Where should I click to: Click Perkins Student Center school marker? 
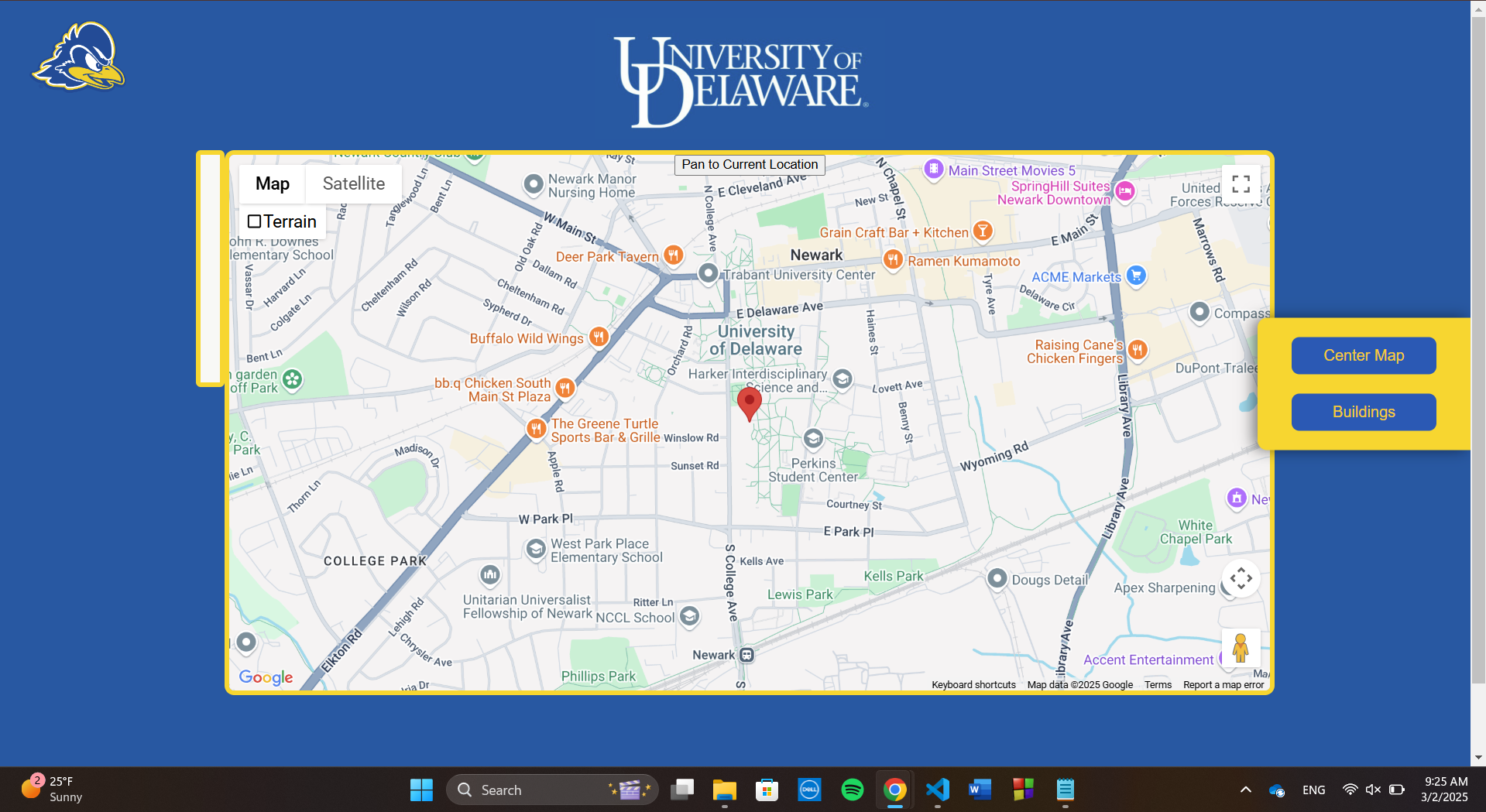point(813,439)
